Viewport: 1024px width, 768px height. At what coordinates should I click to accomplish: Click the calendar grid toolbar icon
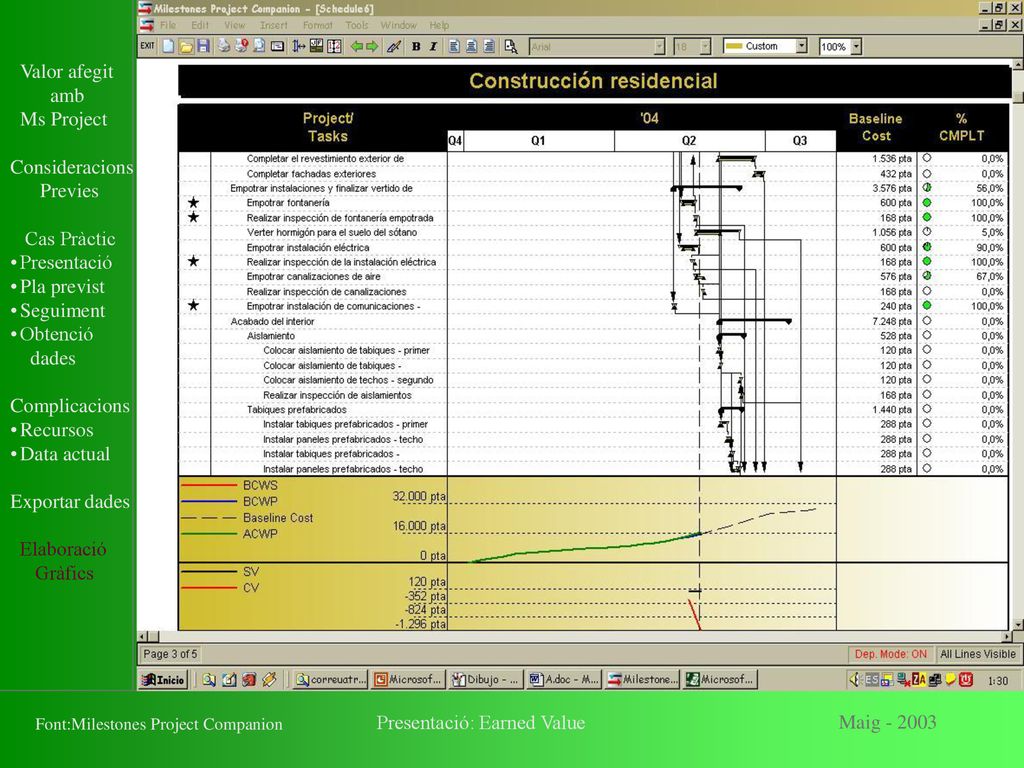coord(317,46)
